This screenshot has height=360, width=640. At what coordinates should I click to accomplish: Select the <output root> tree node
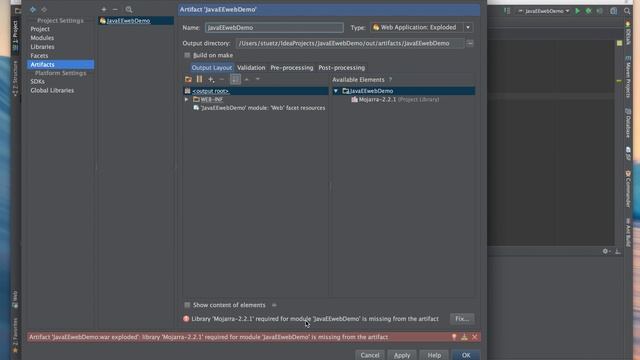[x=256, y=91]
